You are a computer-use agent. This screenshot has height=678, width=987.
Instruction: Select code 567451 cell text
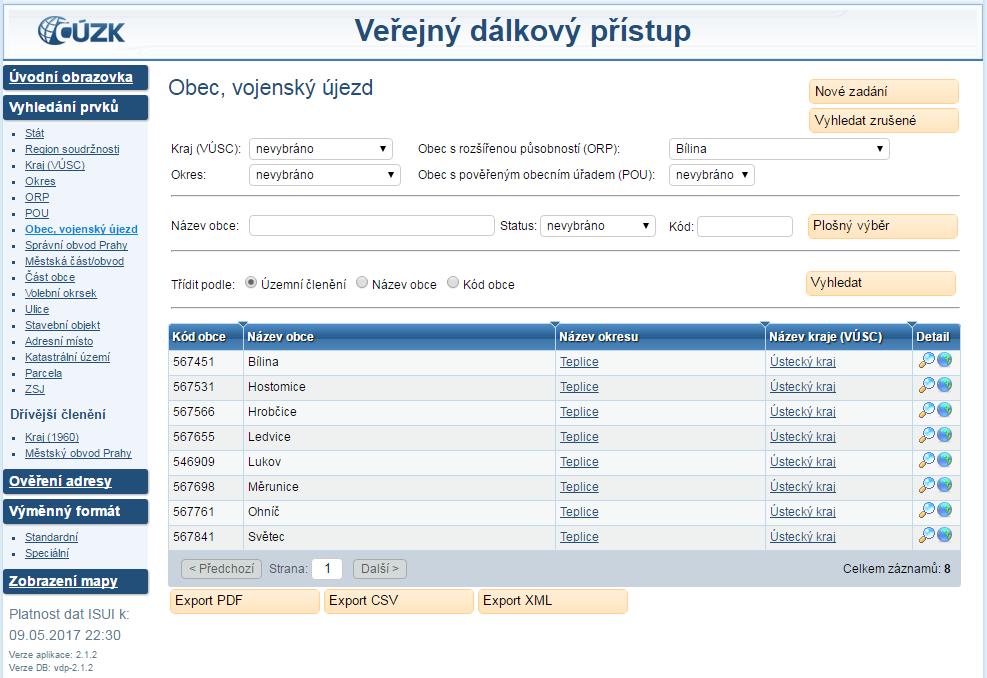(194, 362)
